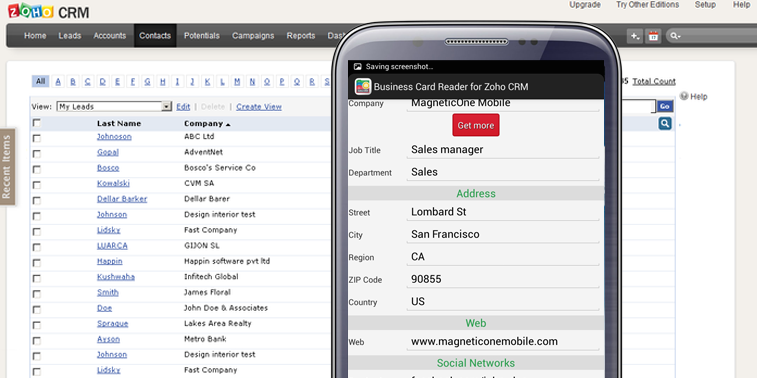Check the row for Johnoson ABC Ltd
This screenshot has height=378, width=757.
coord(37,139)
